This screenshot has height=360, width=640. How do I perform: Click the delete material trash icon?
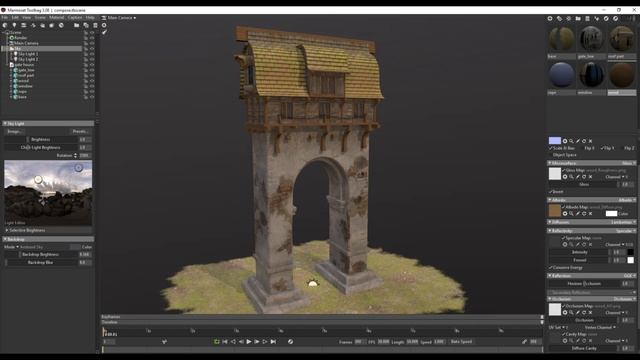[x=587, y=18]
